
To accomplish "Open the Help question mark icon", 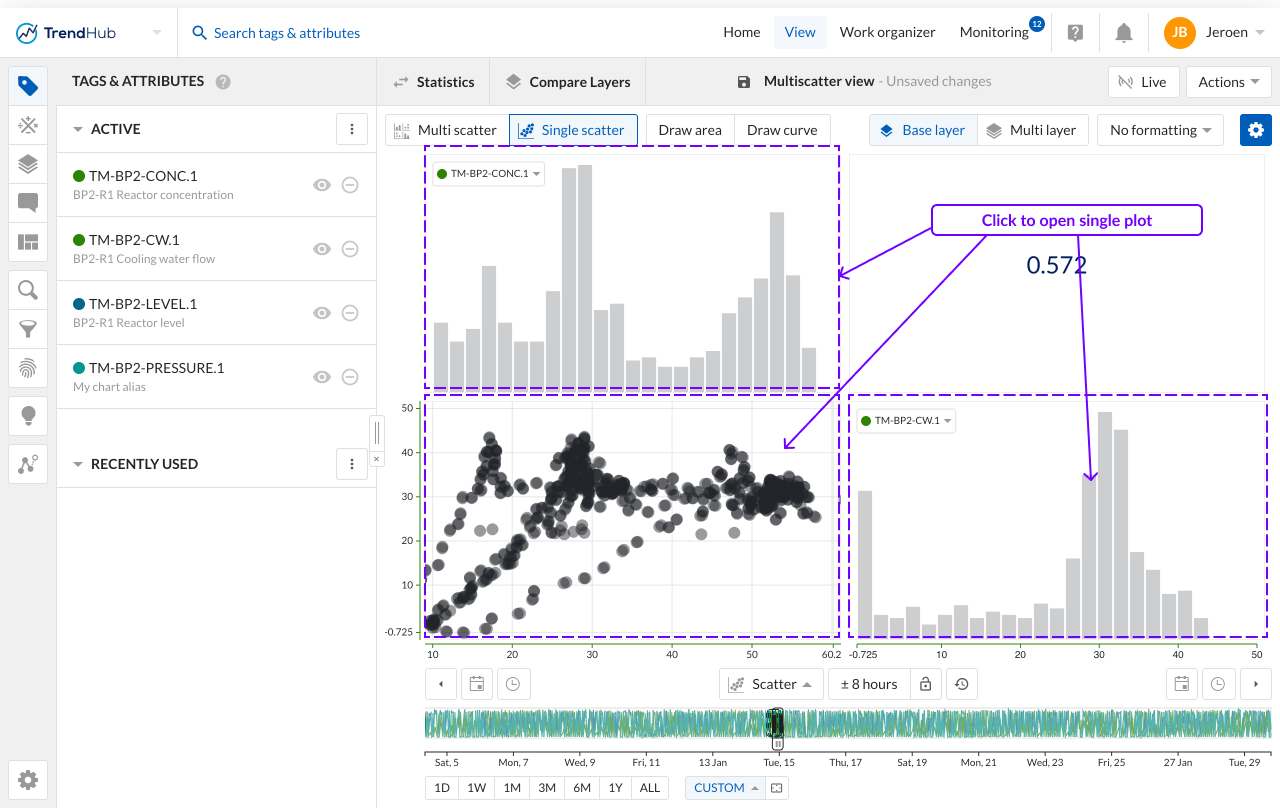I will coord(1075,32).
